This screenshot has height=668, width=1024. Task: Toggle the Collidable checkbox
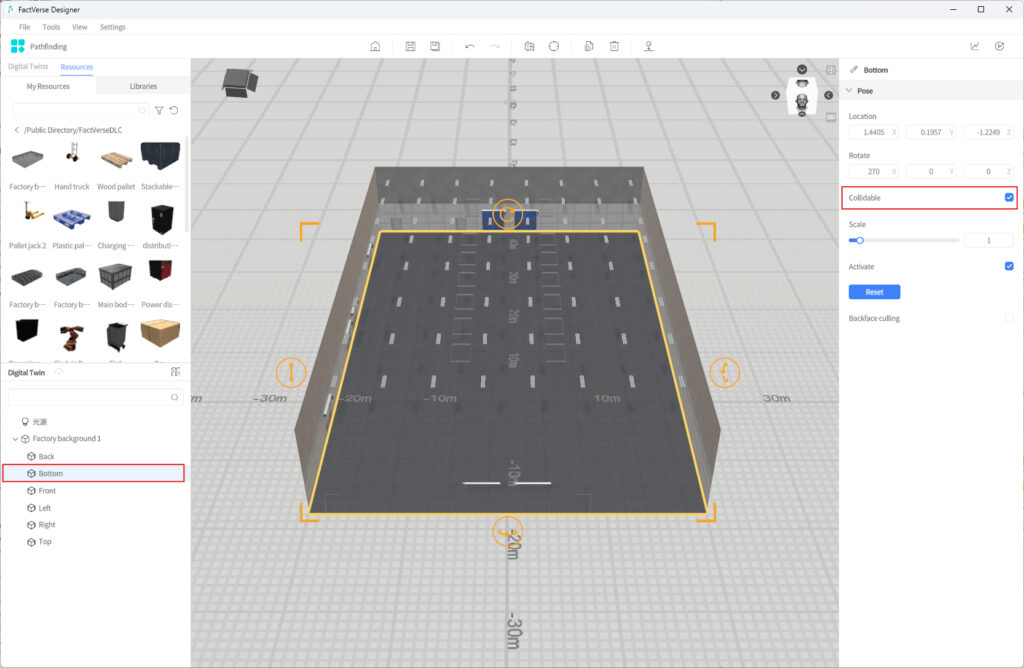pos(1009,197)
